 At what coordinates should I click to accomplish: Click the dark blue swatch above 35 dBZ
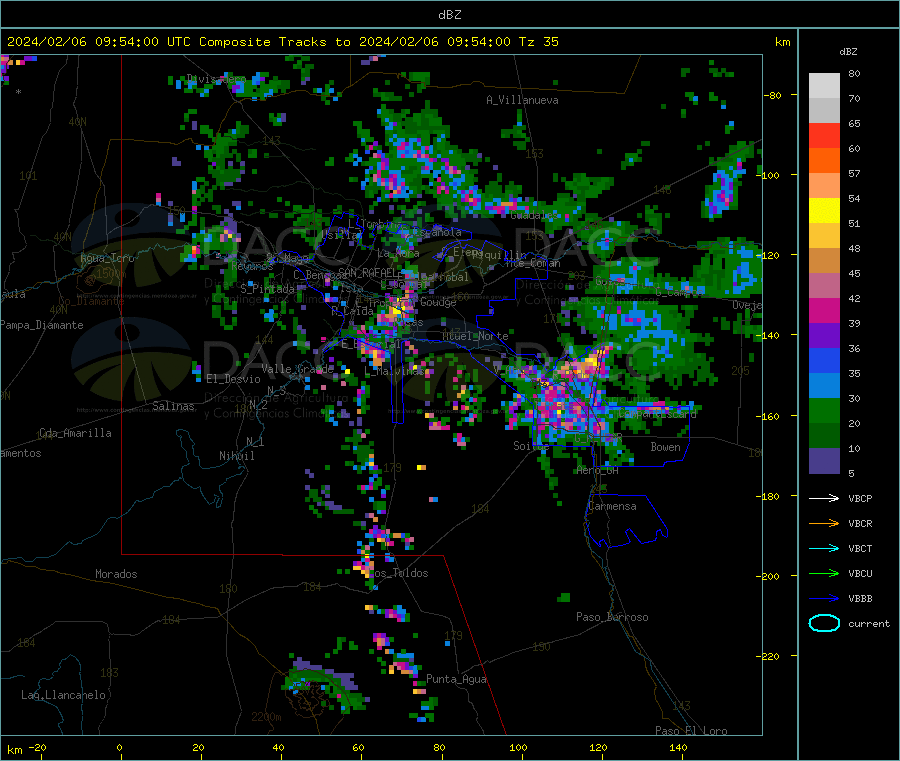(824, 360)
